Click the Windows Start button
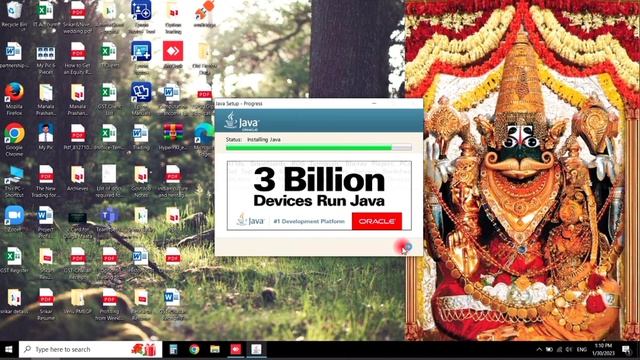This screenshot has height=360, width=640. (9, 349)
